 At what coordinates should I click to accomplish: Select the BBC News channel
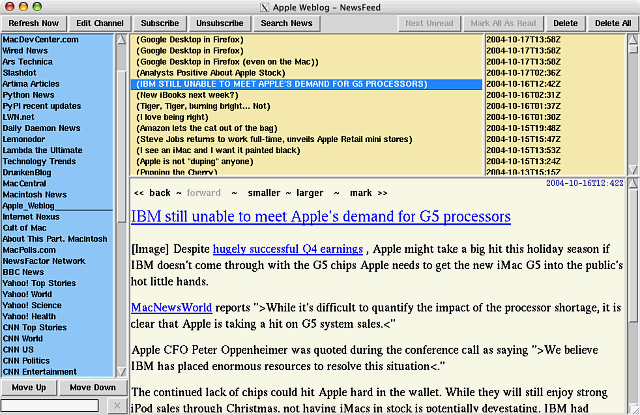pyautogui.click(x=57, y=272)
